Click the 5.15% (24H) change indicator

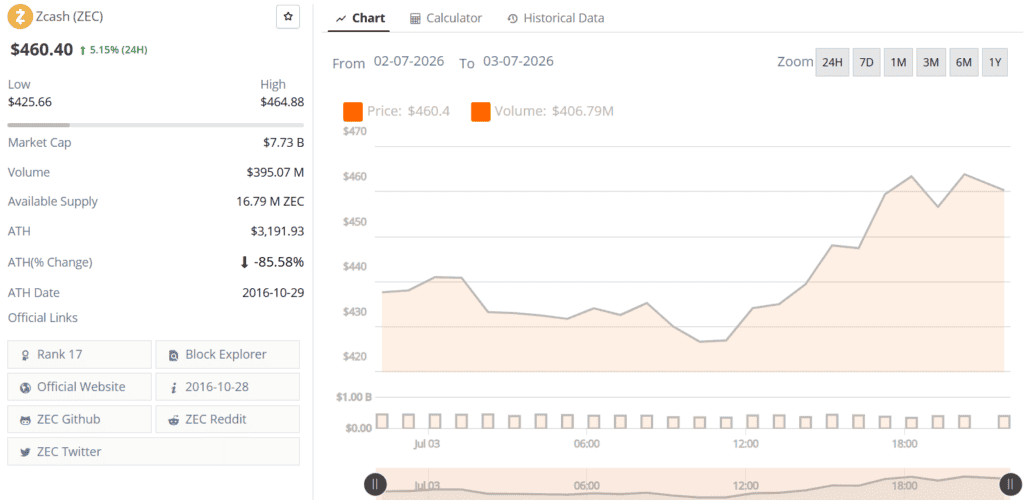tap(113, 50)
